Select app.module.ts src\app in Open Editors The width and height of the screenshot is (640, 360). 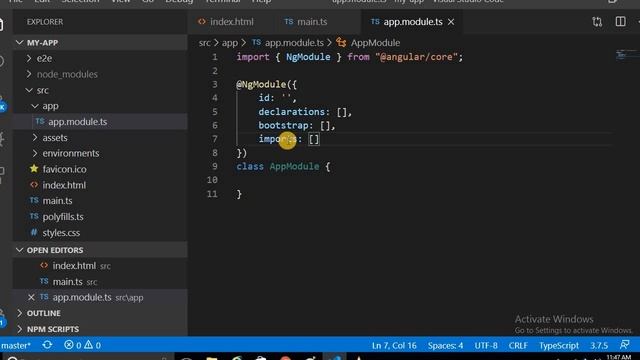[100, 298]
